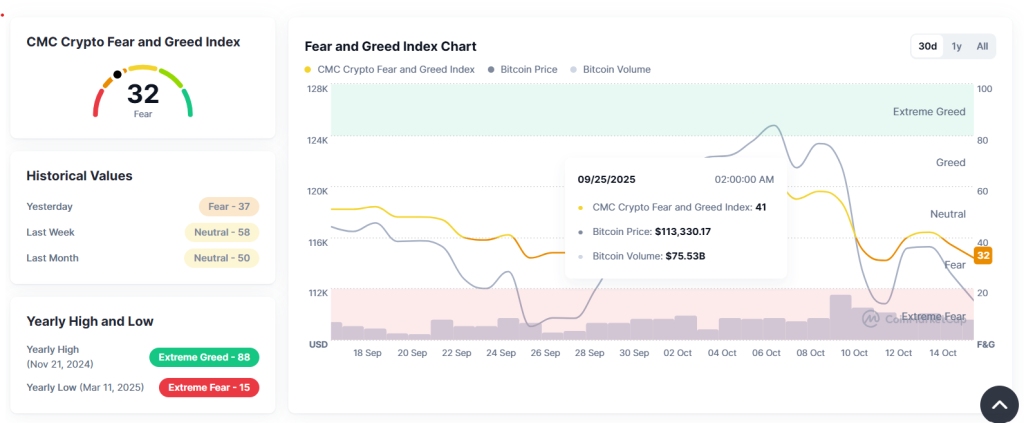Click the Extreme Greed - 88 badge
The image size is (1024, 423).
point(205,357)
